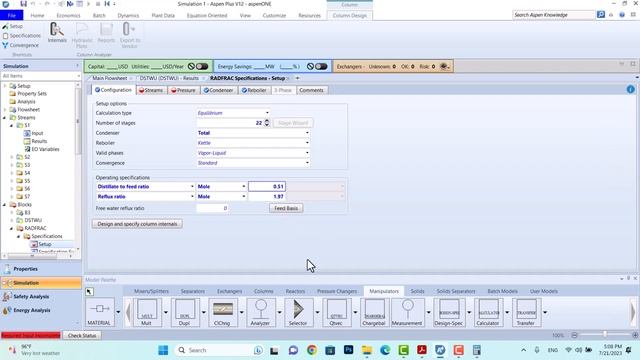Collapse the Blocks tree folder
Screen dimensions: 640x360
coord(5,204)
